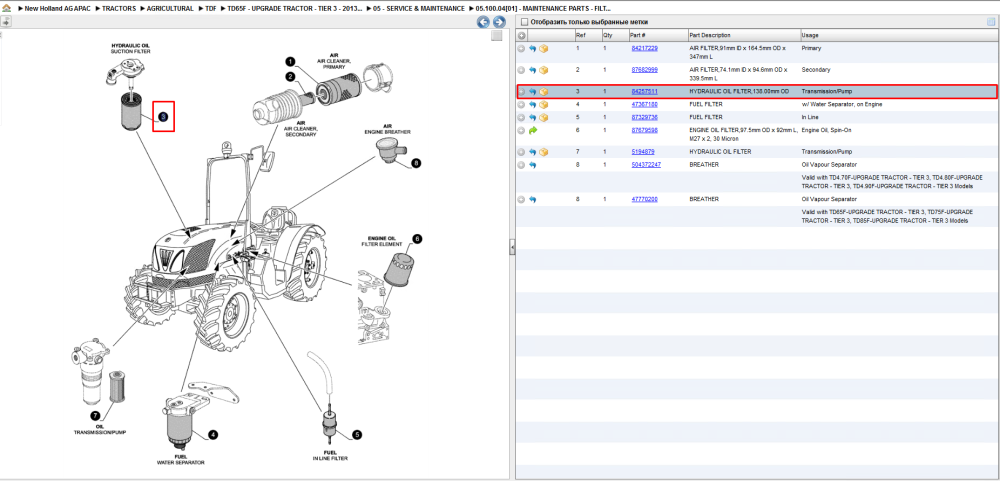
Task: Click the next illustration arrow button
Action: tap(499, 22)
